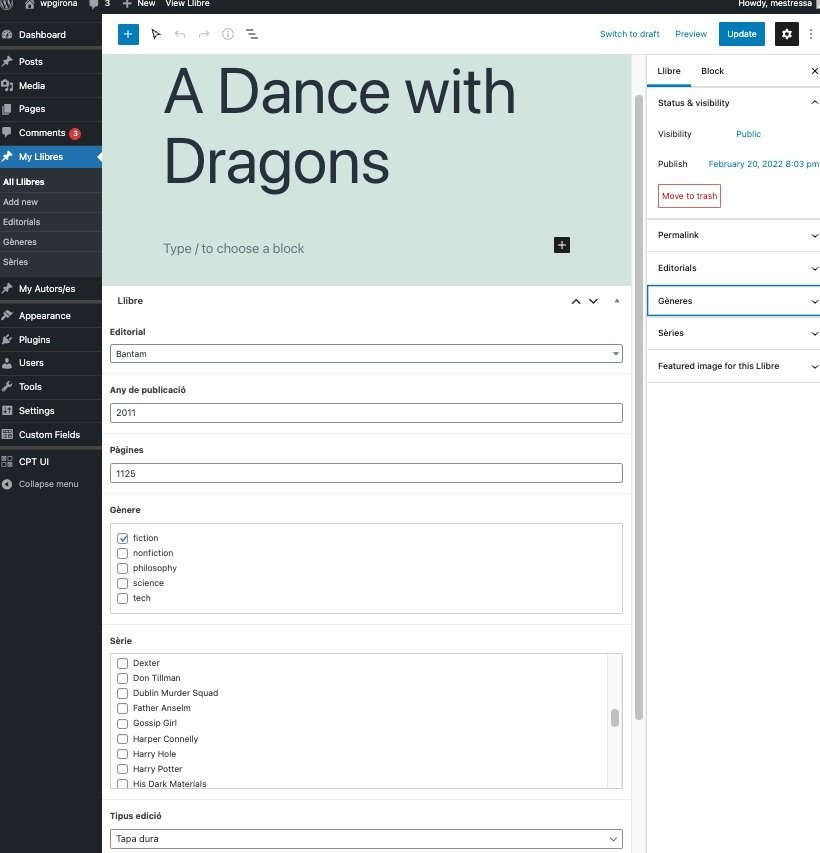820x853 pixels.
Task: Check the tech genre checkbox
Action: point(122,598)
